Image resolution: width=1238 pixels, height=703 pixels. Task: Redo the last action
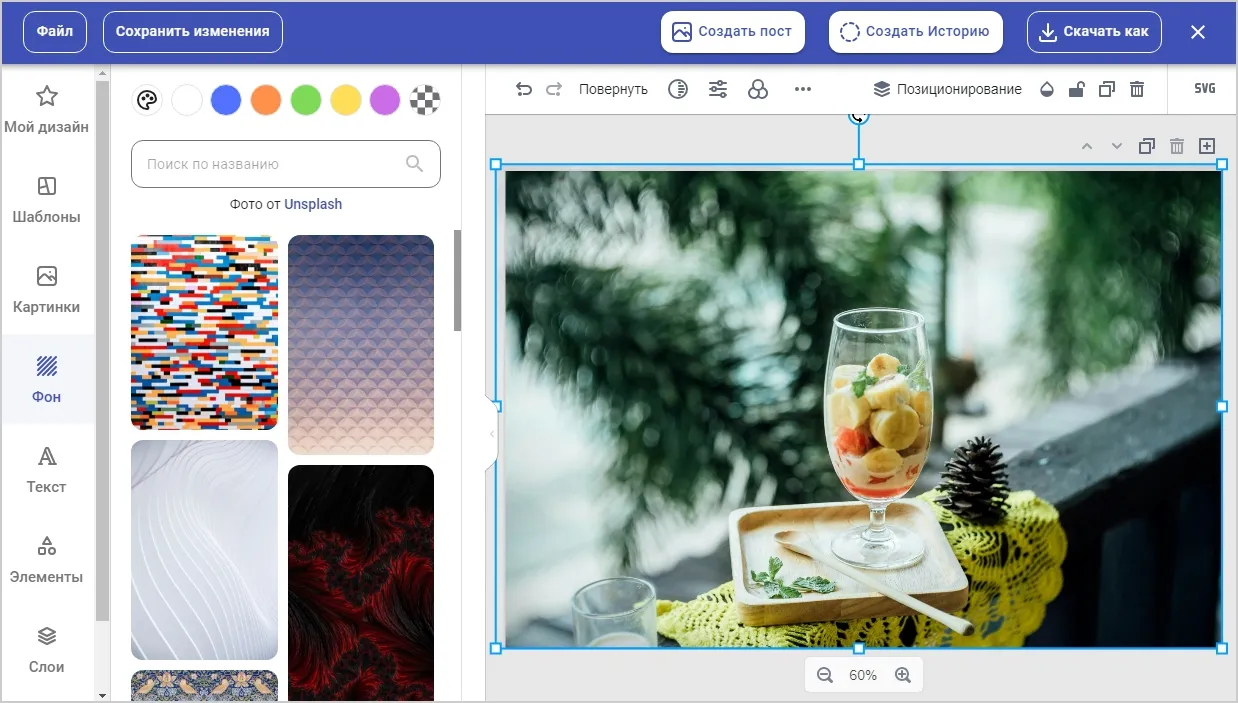554,89
